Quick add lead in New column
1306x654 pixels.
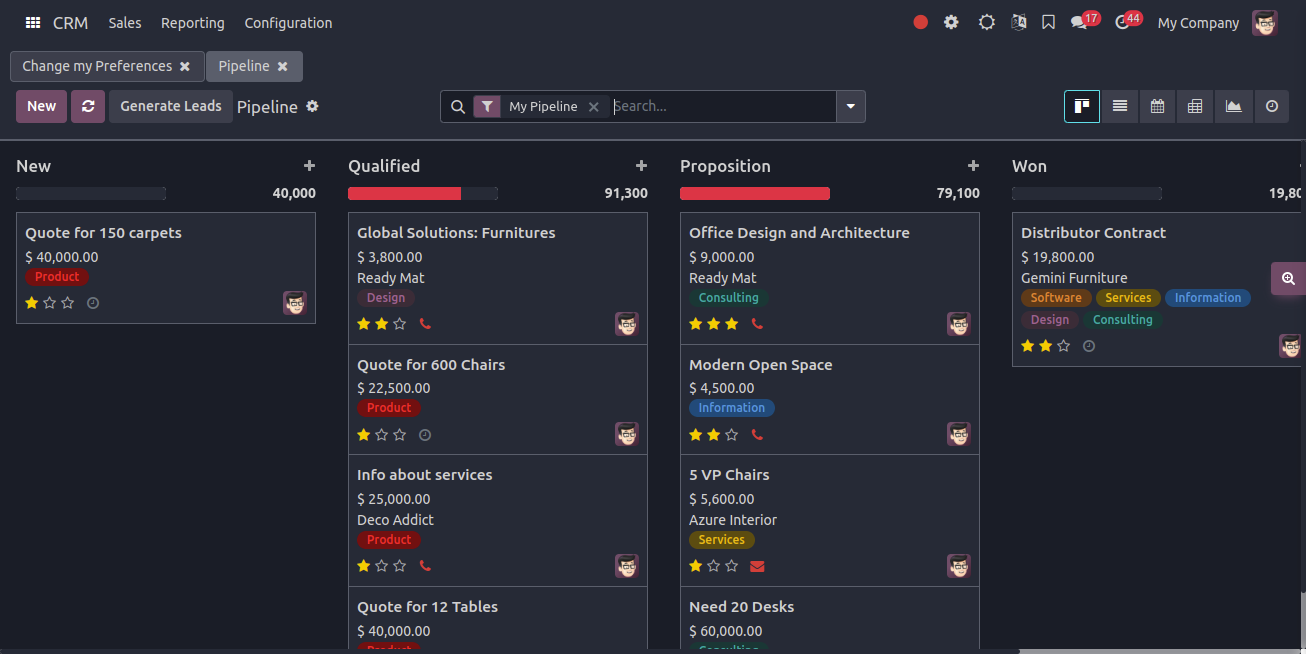309,166
